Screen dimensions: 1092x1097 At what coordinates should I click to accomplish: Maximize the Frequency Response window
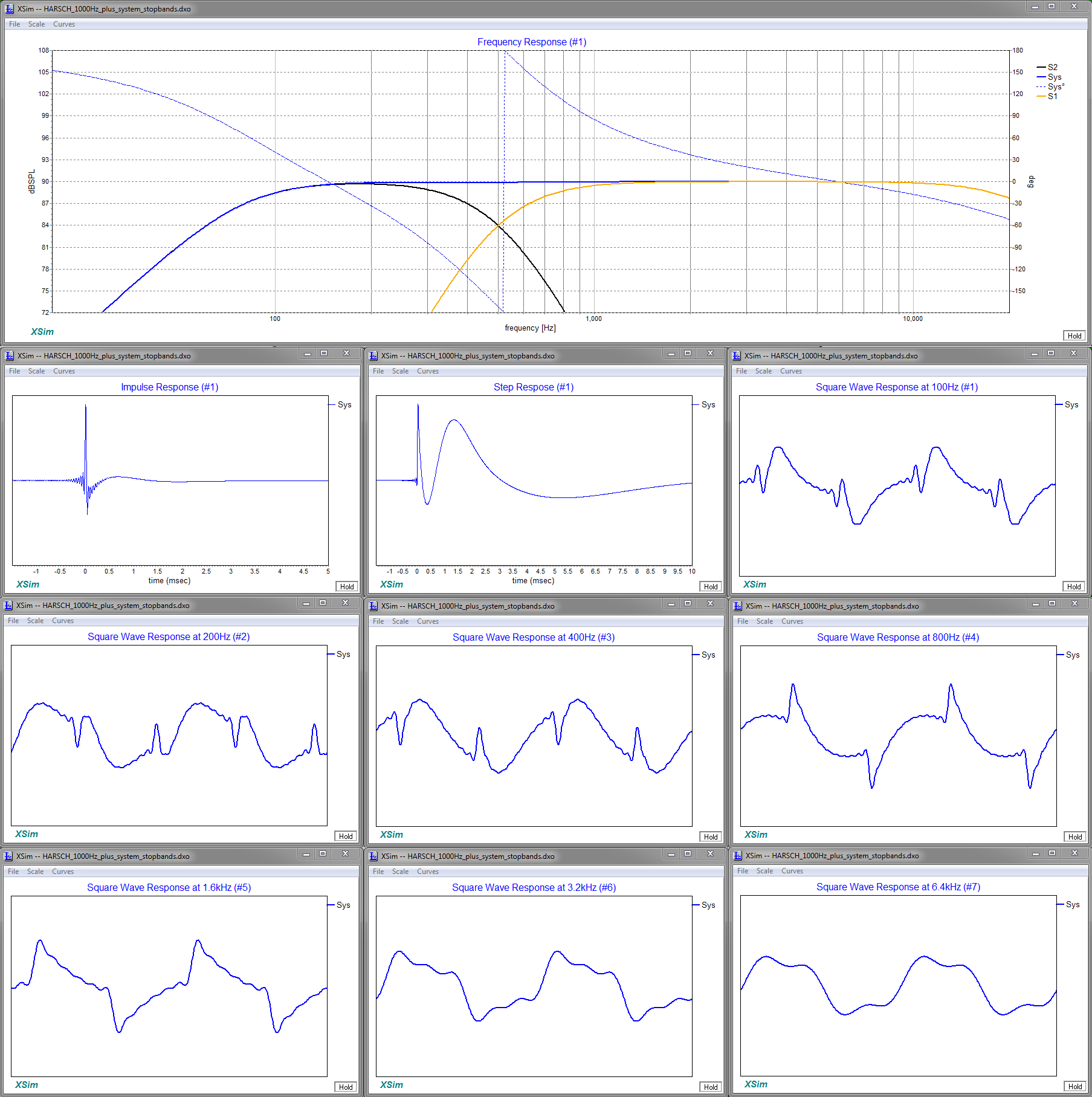(1052, 7)
